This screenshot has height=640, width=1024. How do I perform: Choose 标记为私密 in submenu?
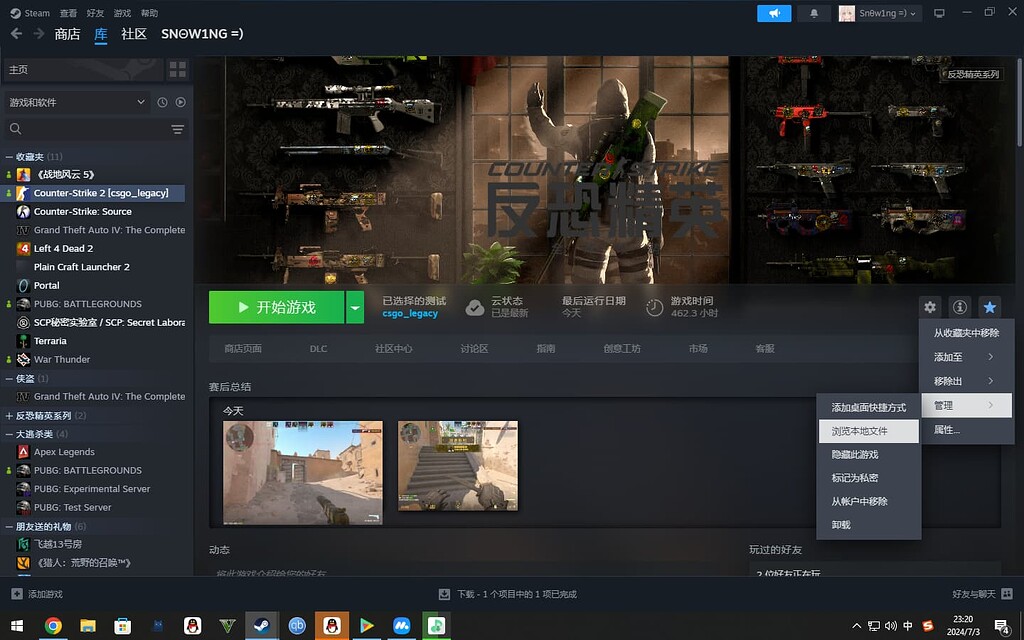click(x=869, y=478)
